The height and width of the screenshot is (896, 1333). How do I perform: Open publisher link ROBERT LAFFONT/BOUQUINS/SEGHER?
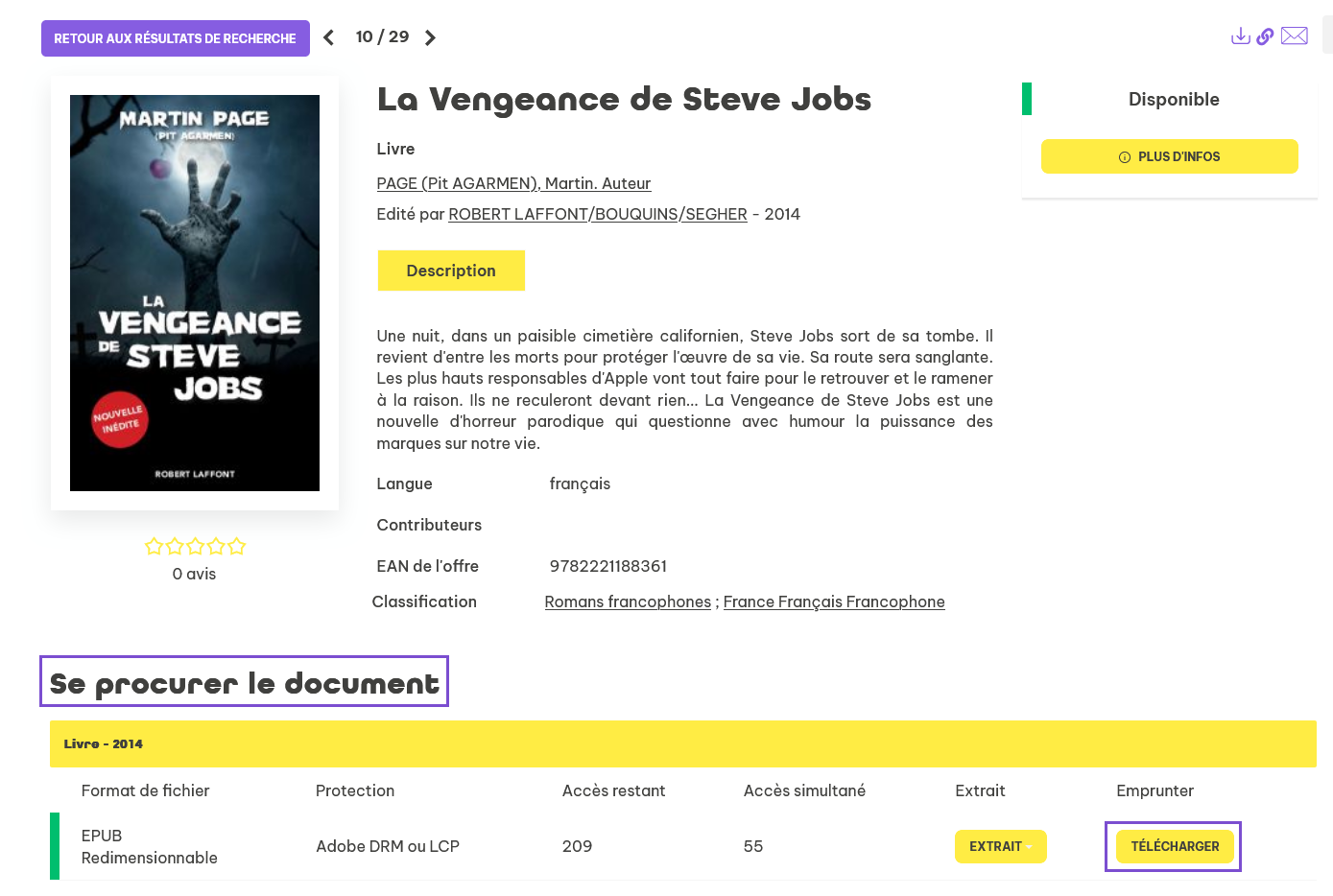(x=598, y=214)
